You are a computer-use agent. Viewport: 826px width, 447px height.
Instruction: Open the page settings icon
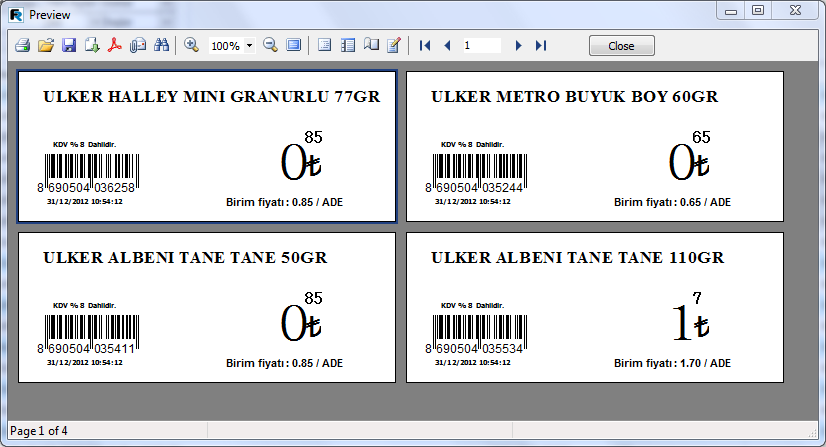pos(371,45)
